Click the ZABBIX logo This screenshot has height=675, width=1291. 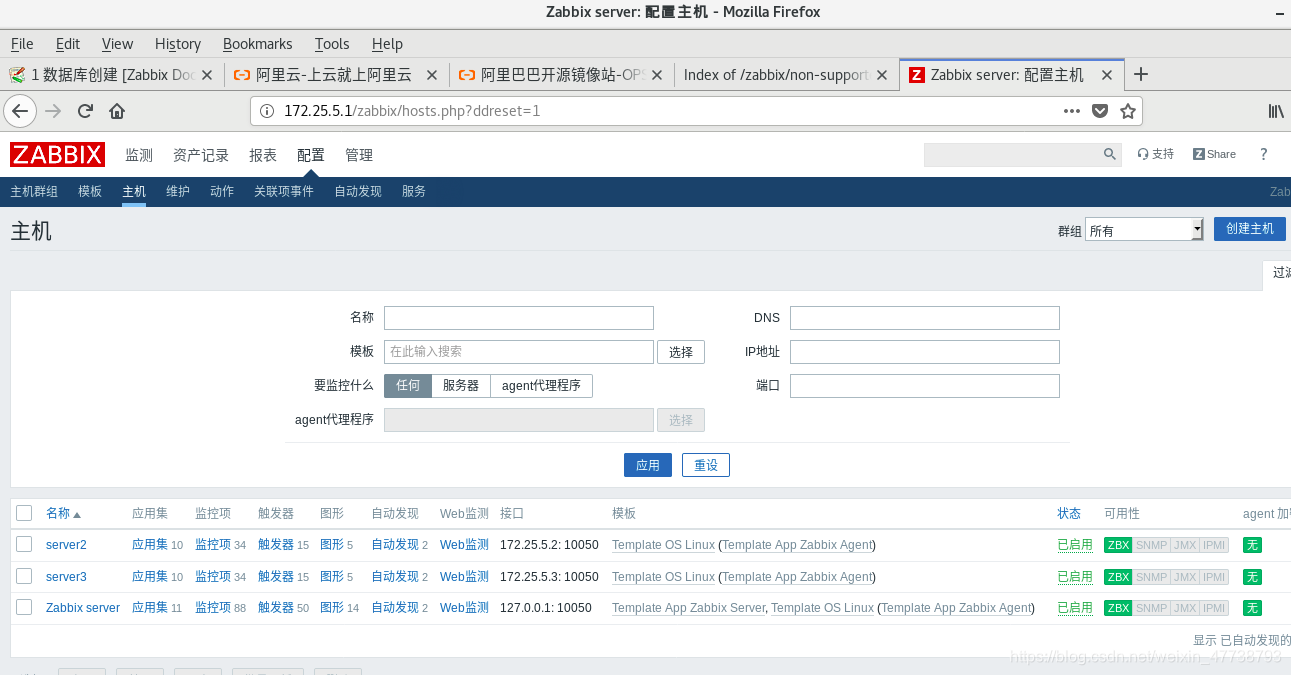pos(57,154)
